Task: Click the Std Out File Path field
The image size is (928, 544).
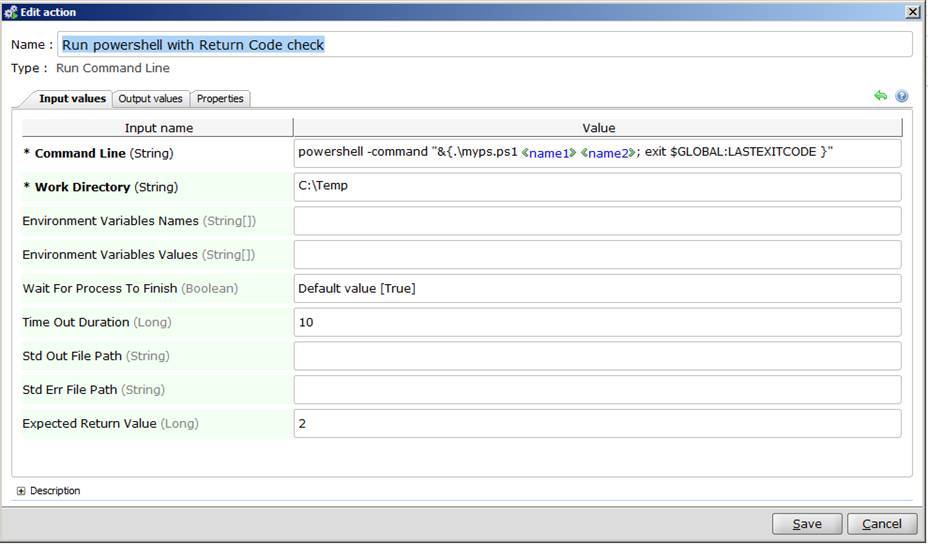Action: [x=597, y=356]
